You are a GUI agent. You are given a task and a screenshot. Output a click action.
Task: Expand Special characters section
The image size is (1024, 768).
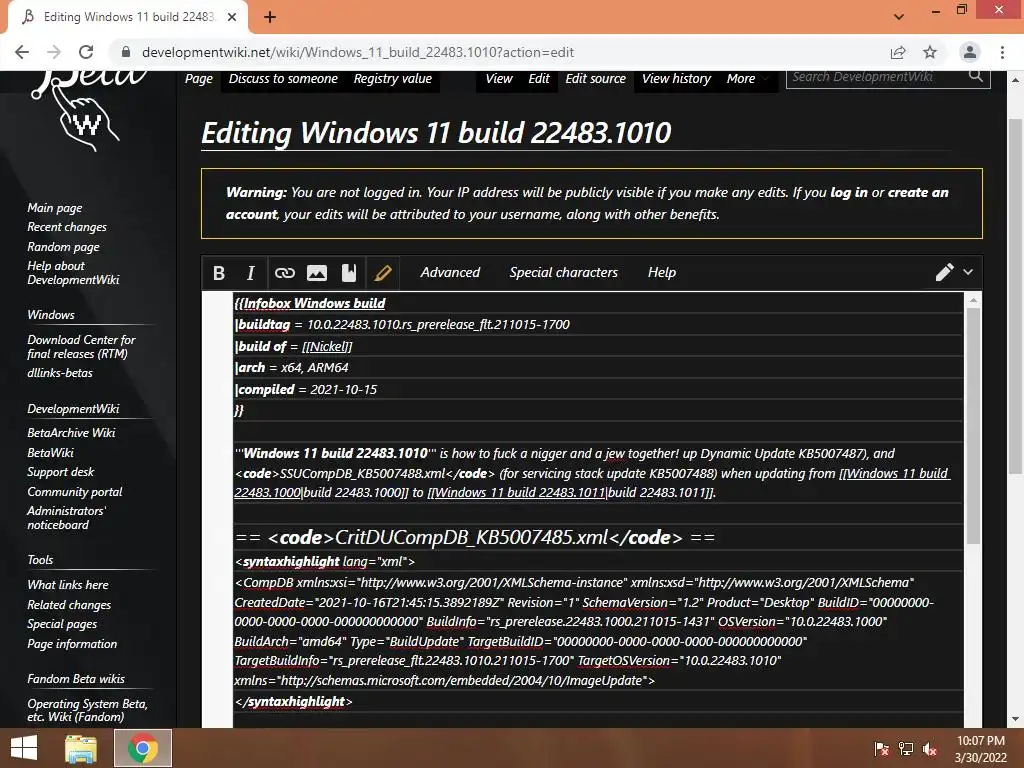564,272
